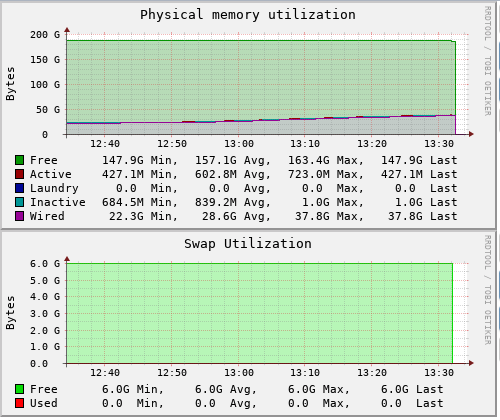Click the '50 G' y-axis label on memory graph
The image size is (500, 420).
tap(48, 109)
